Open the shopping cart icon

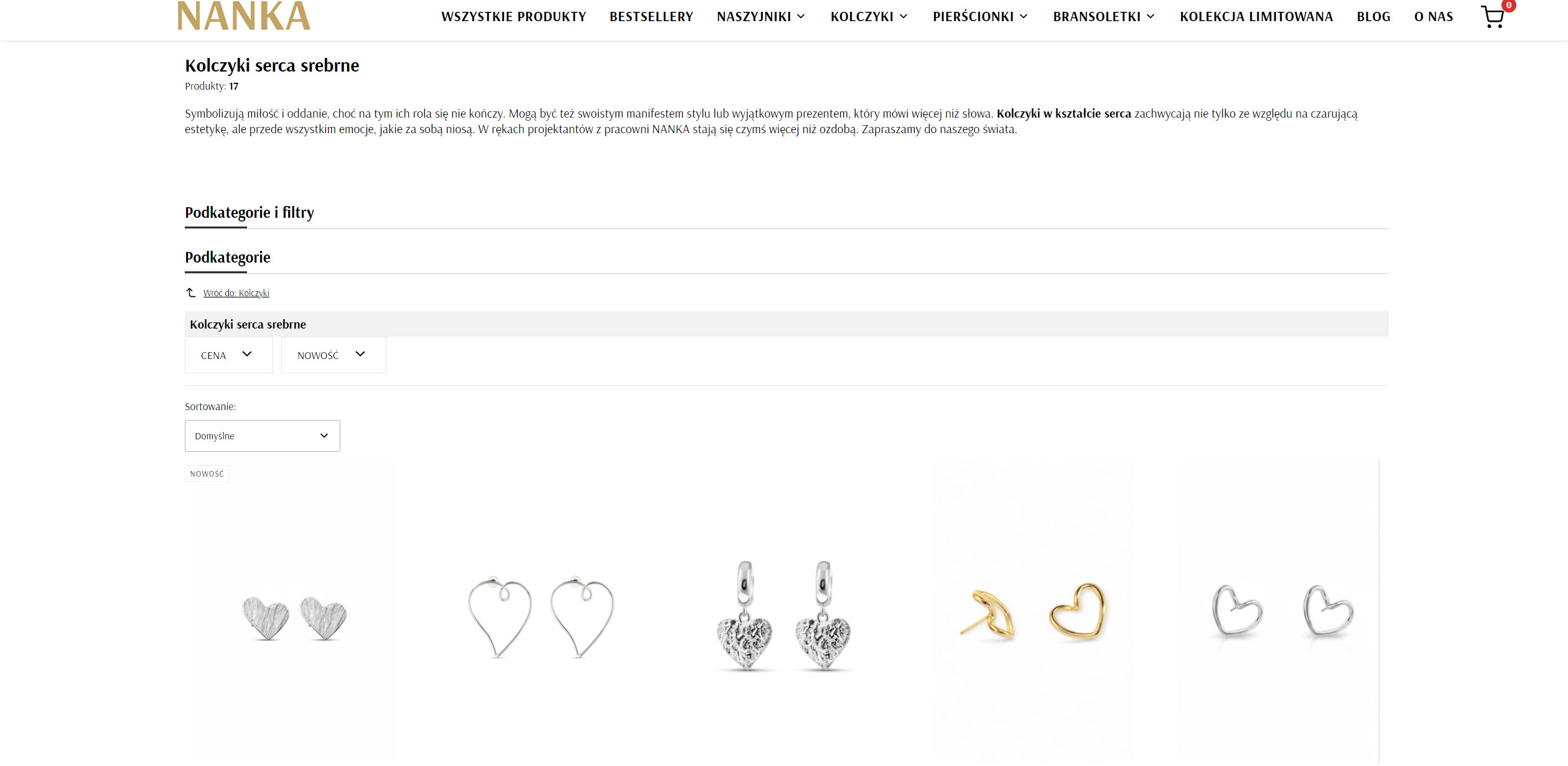point(1492,17)
